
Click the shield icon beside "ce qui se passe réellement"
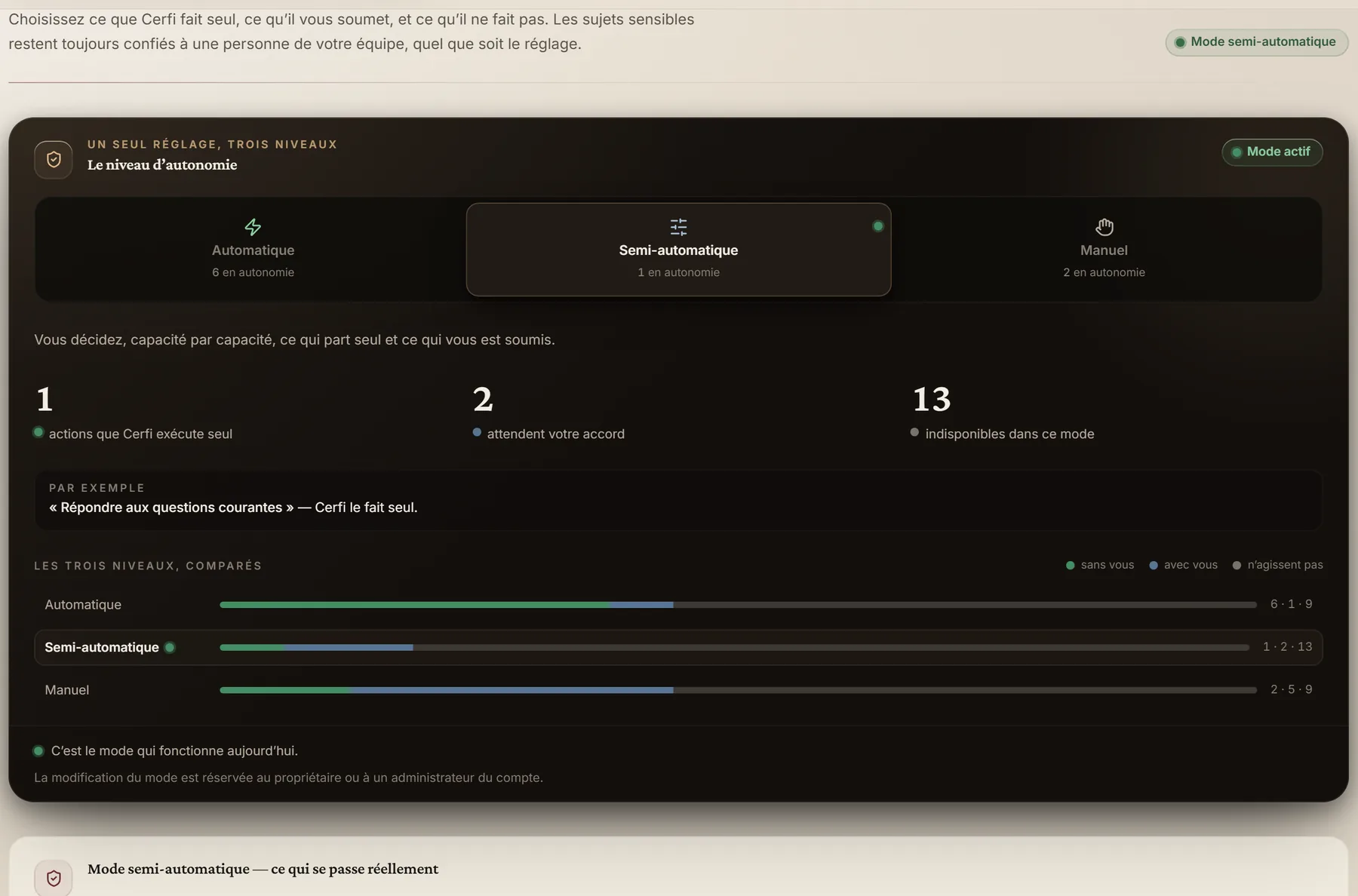tap(54, 878)
